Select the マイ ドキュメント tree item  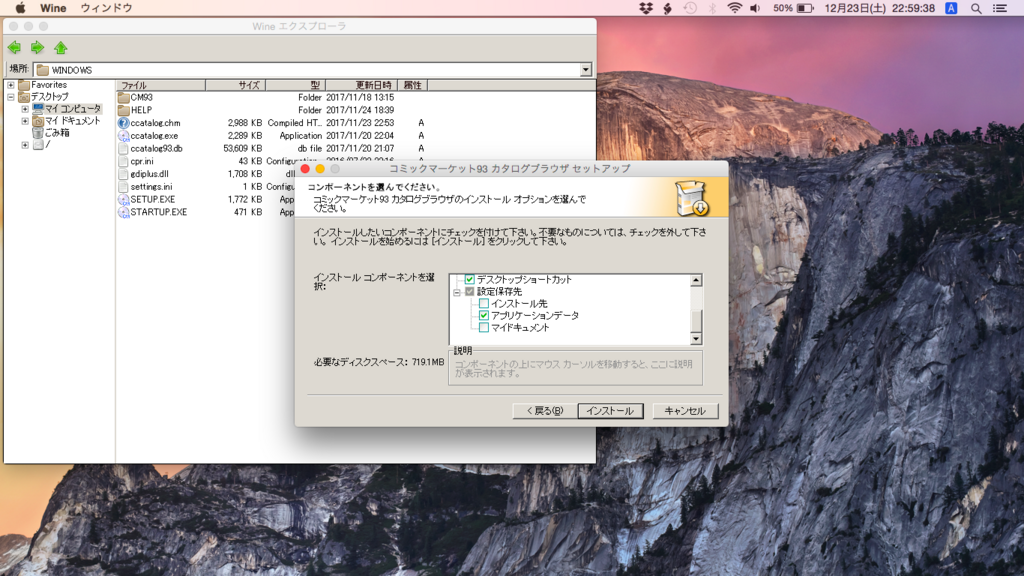[x=72, y=121]
